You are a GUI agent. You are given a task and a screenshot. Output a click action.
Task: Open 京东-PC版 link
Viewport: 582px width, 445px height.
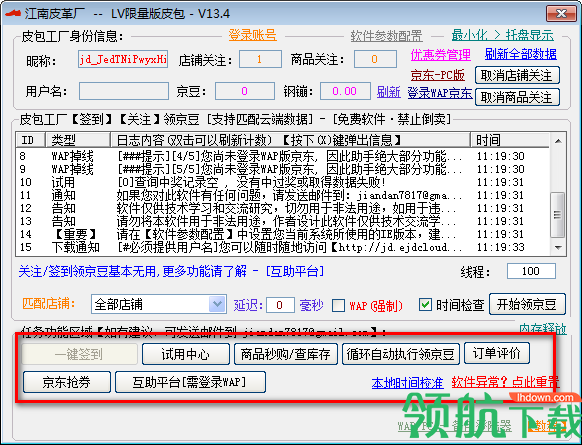coord(438,75)
